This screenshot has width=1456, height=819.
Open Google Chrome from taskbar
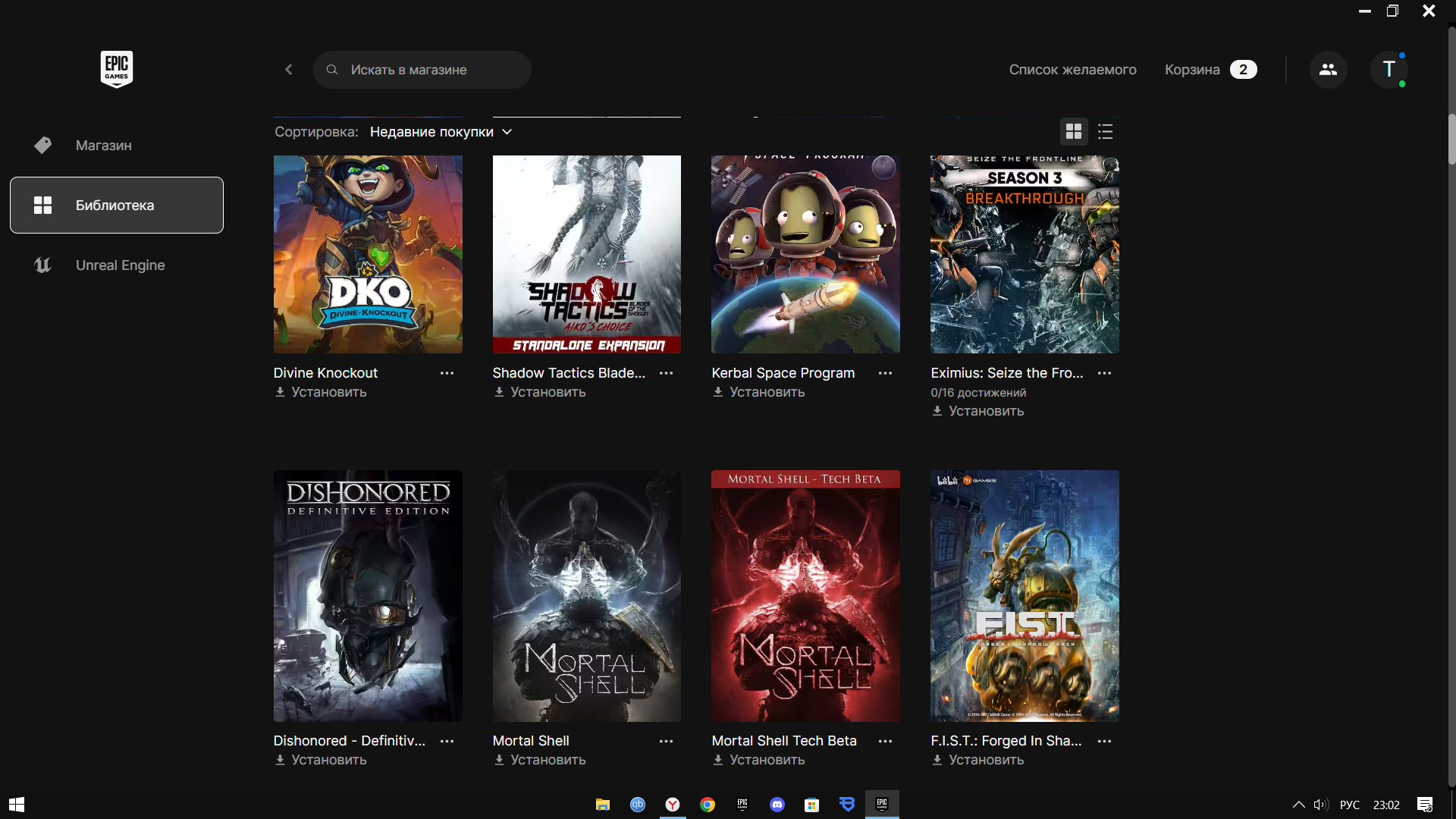click(x=708, y=805)
